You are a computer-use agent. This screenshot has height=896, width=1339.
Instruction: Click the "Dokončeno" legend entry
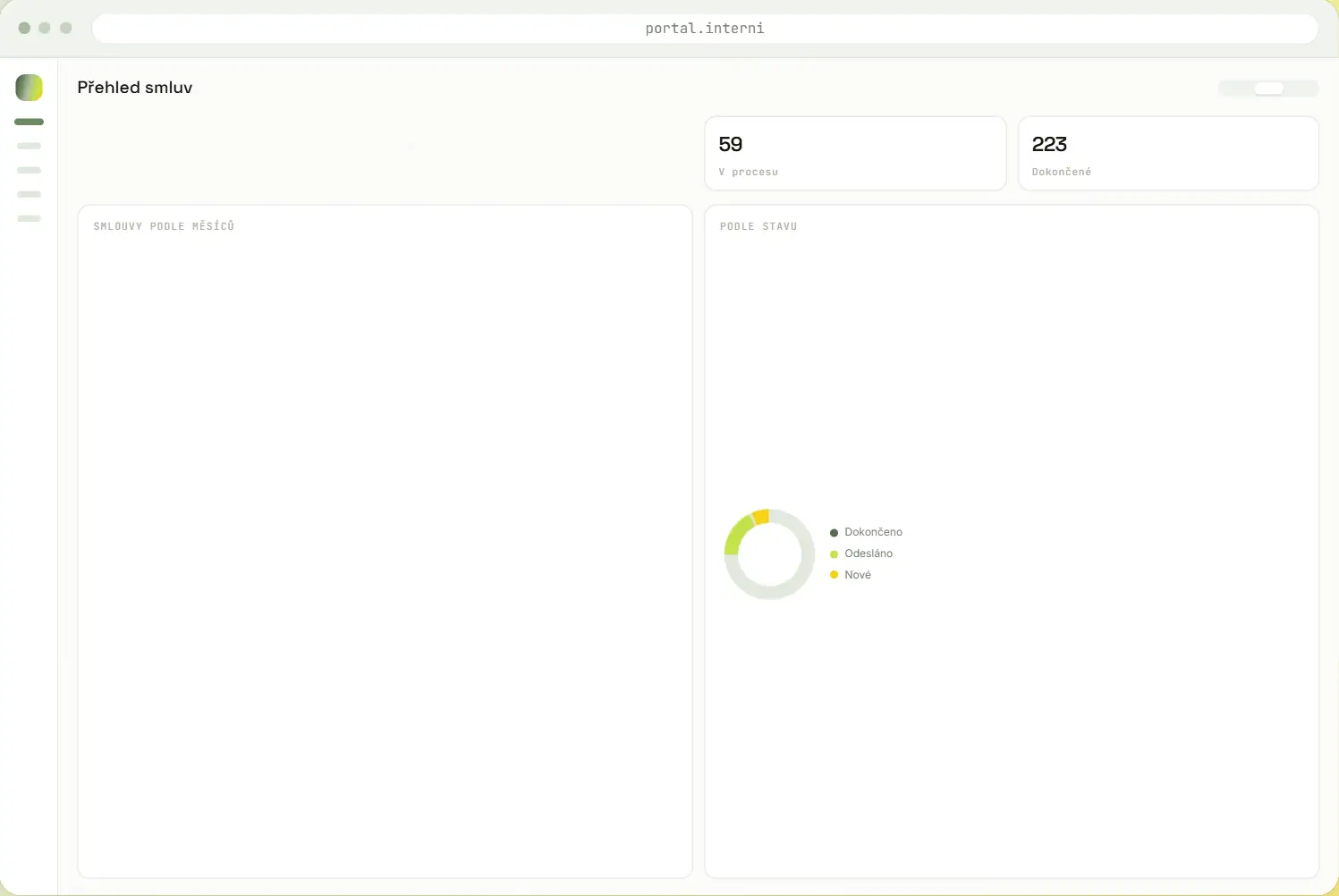point(866,532)
